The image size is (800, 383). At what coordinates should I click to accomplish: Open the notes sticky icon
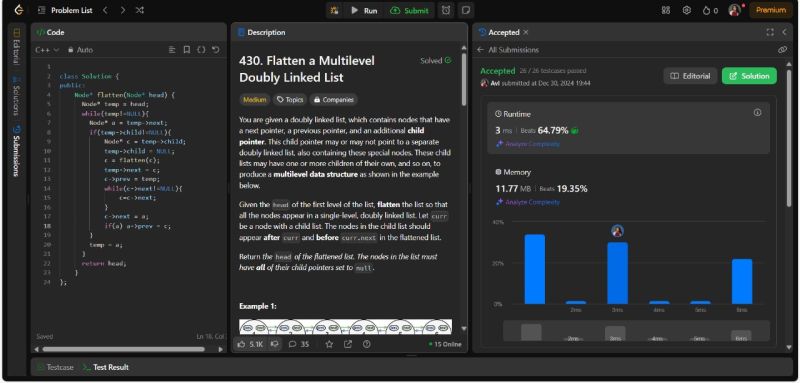(465, 10)
